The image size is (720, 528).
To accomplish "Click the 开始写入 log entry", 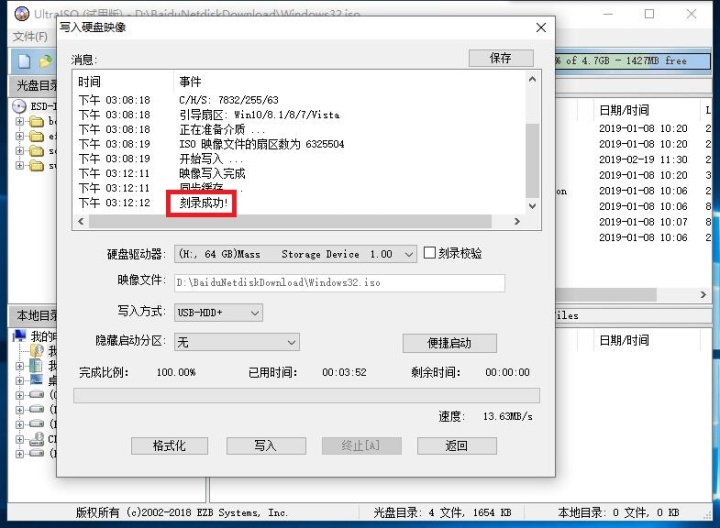I will [x=211, y=159].
